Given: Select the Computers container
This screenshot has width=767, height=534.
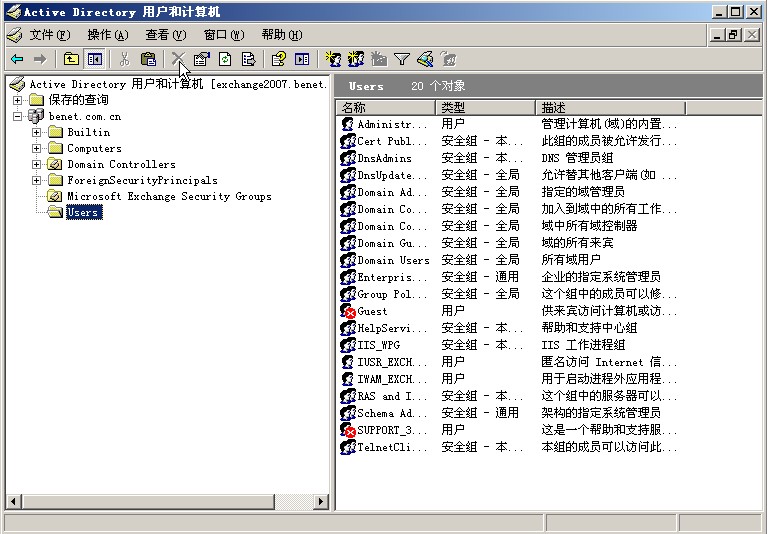Looking at the screenshot, I should [94, 148].
